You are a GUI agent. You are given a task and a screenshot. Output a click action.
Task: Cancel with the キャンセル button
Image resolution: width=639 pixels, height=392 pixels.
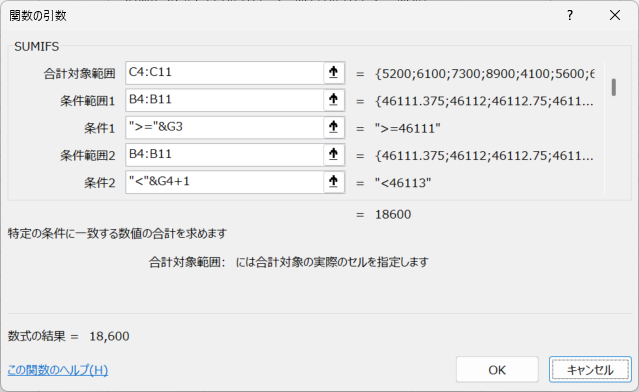(590, 370)
